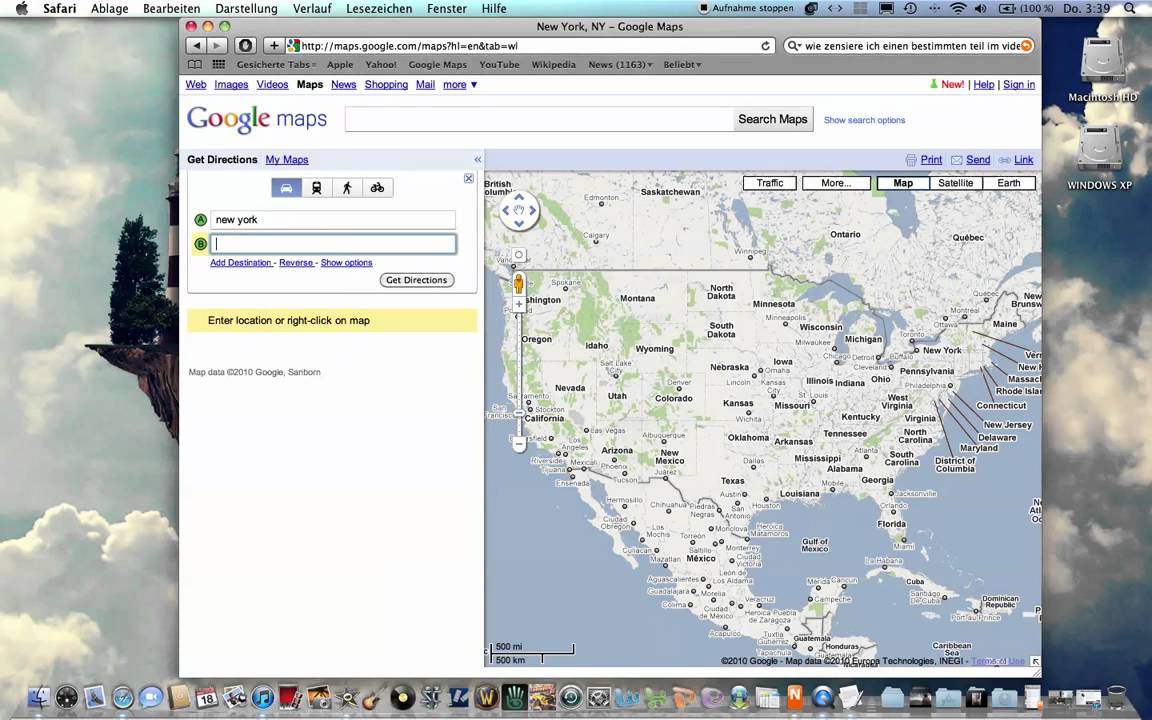Click the Reverse link

point(296,263)
